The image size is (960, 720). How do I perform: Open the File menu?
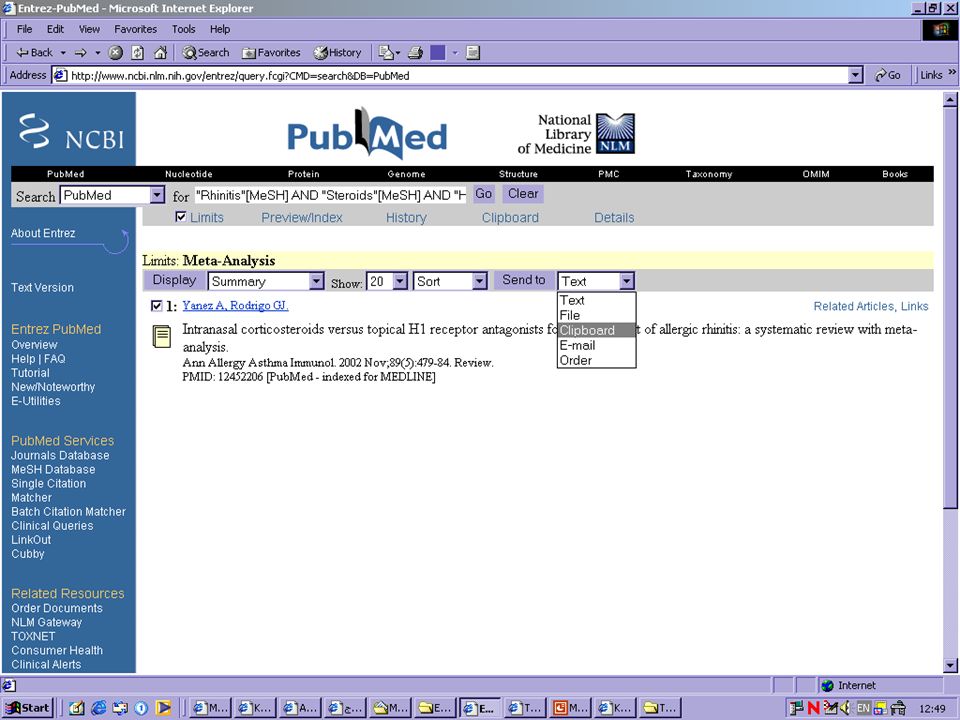24,29
